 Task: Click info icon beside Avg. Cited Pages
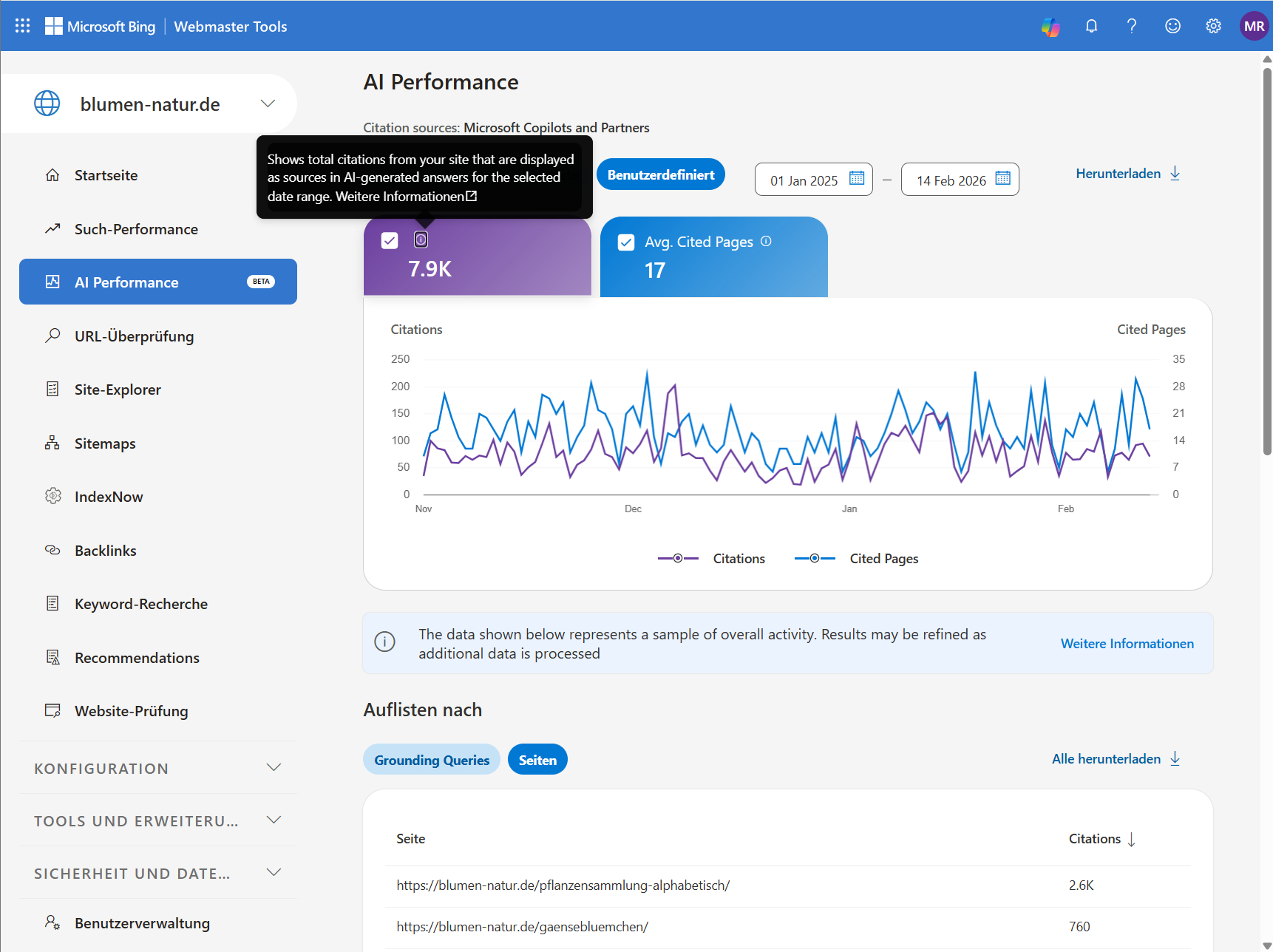tap(766, 241)
